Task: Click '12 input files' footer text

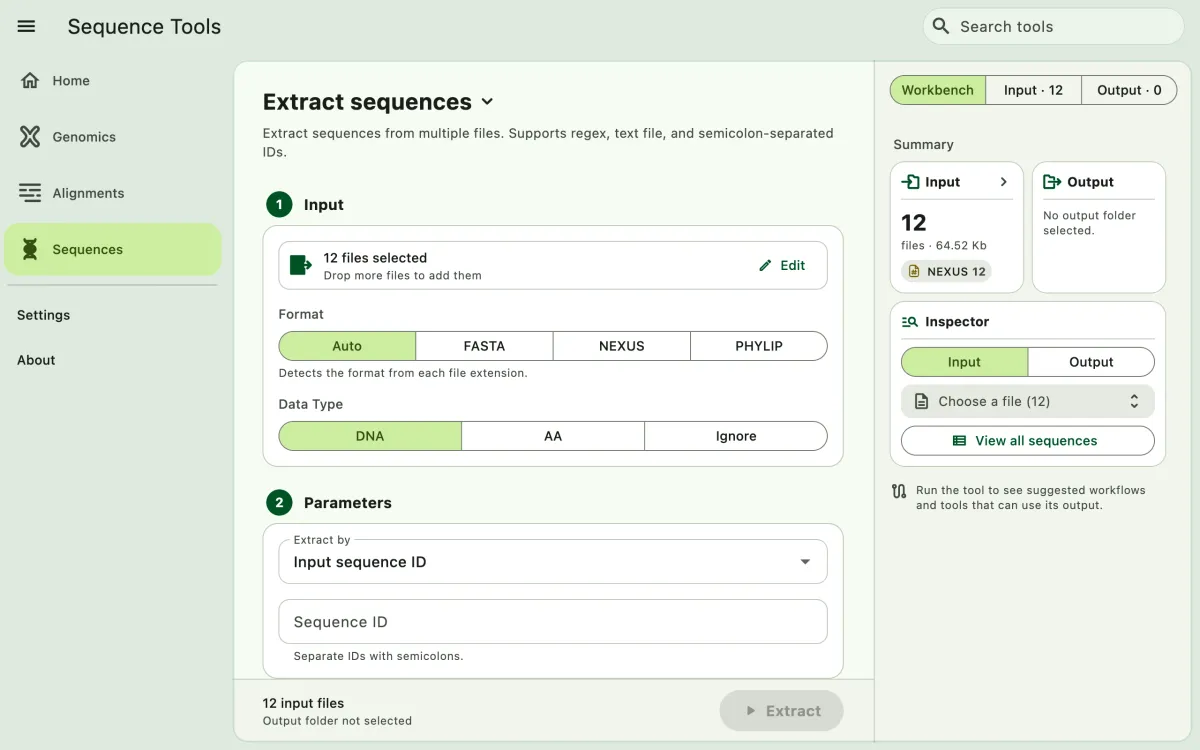Action: 303,703
